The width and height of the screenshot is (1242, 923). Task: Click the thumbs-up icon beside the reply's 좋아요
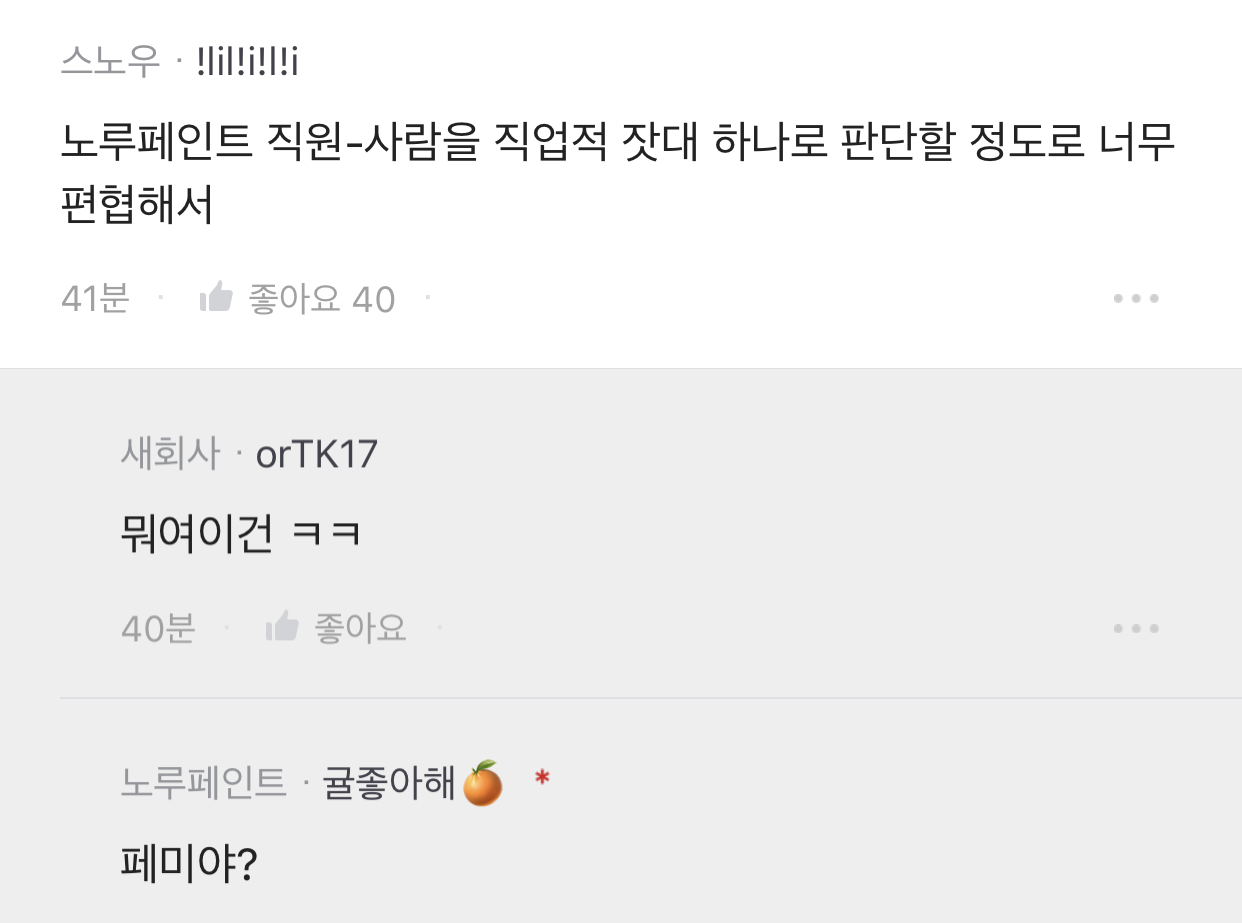coord(285,627)
